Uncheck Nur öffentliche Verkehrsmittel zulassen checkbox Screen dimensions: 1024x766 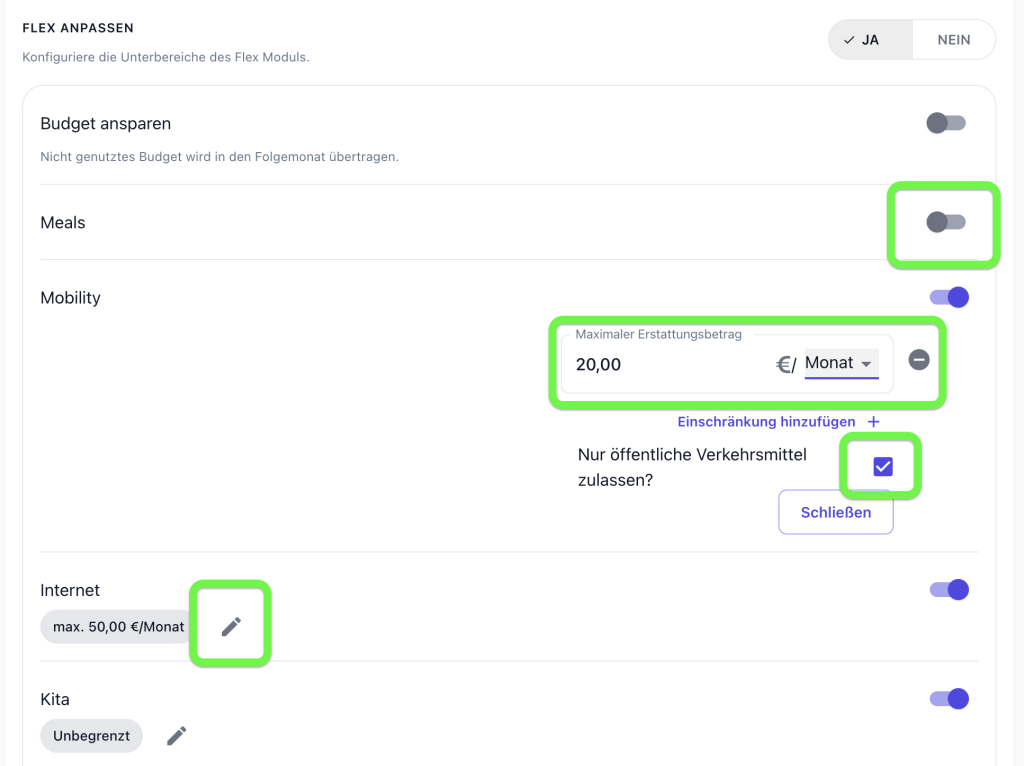point(883,466)
